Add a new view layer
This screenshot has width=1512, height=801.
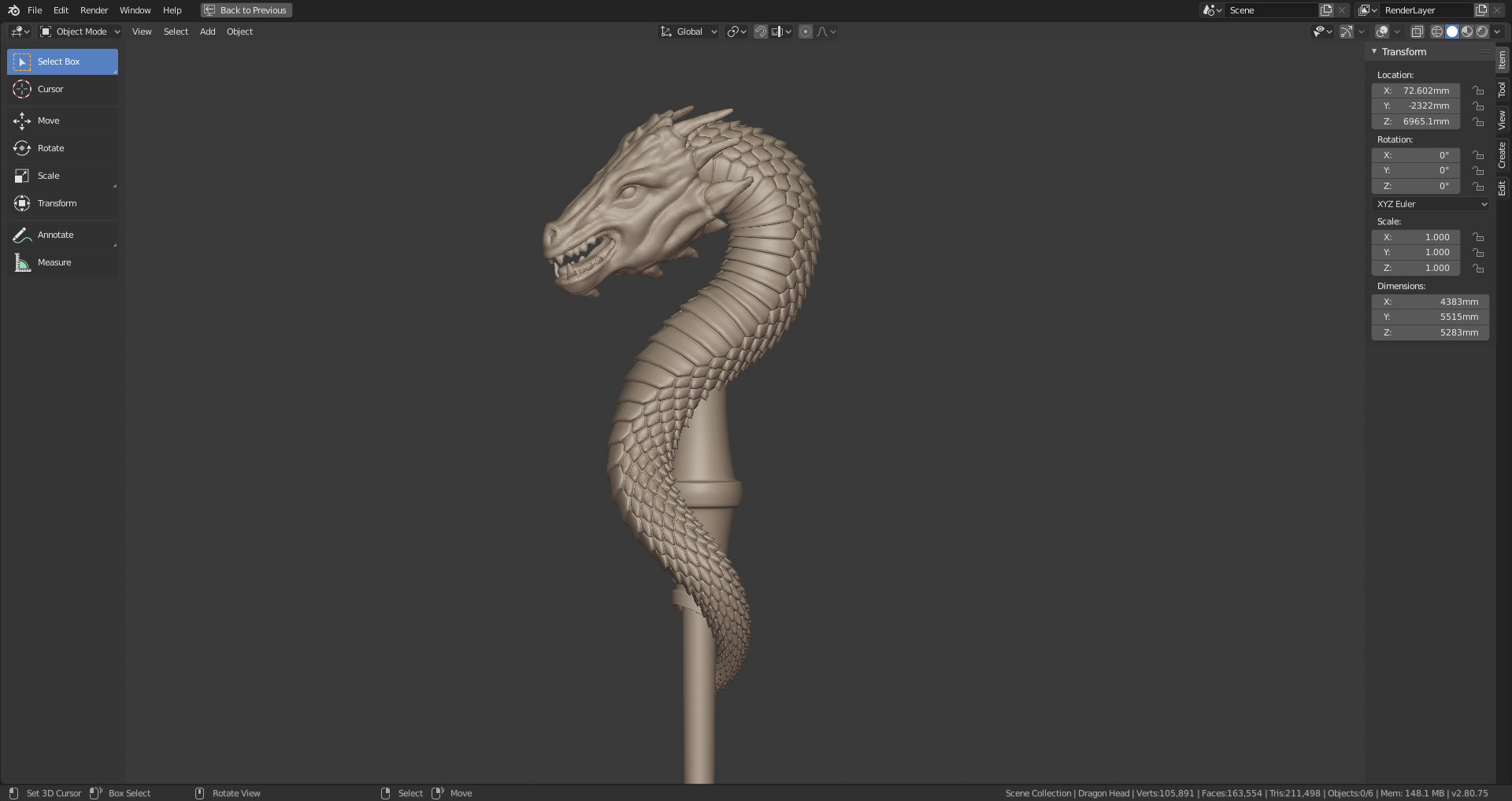pos(1481,10)
